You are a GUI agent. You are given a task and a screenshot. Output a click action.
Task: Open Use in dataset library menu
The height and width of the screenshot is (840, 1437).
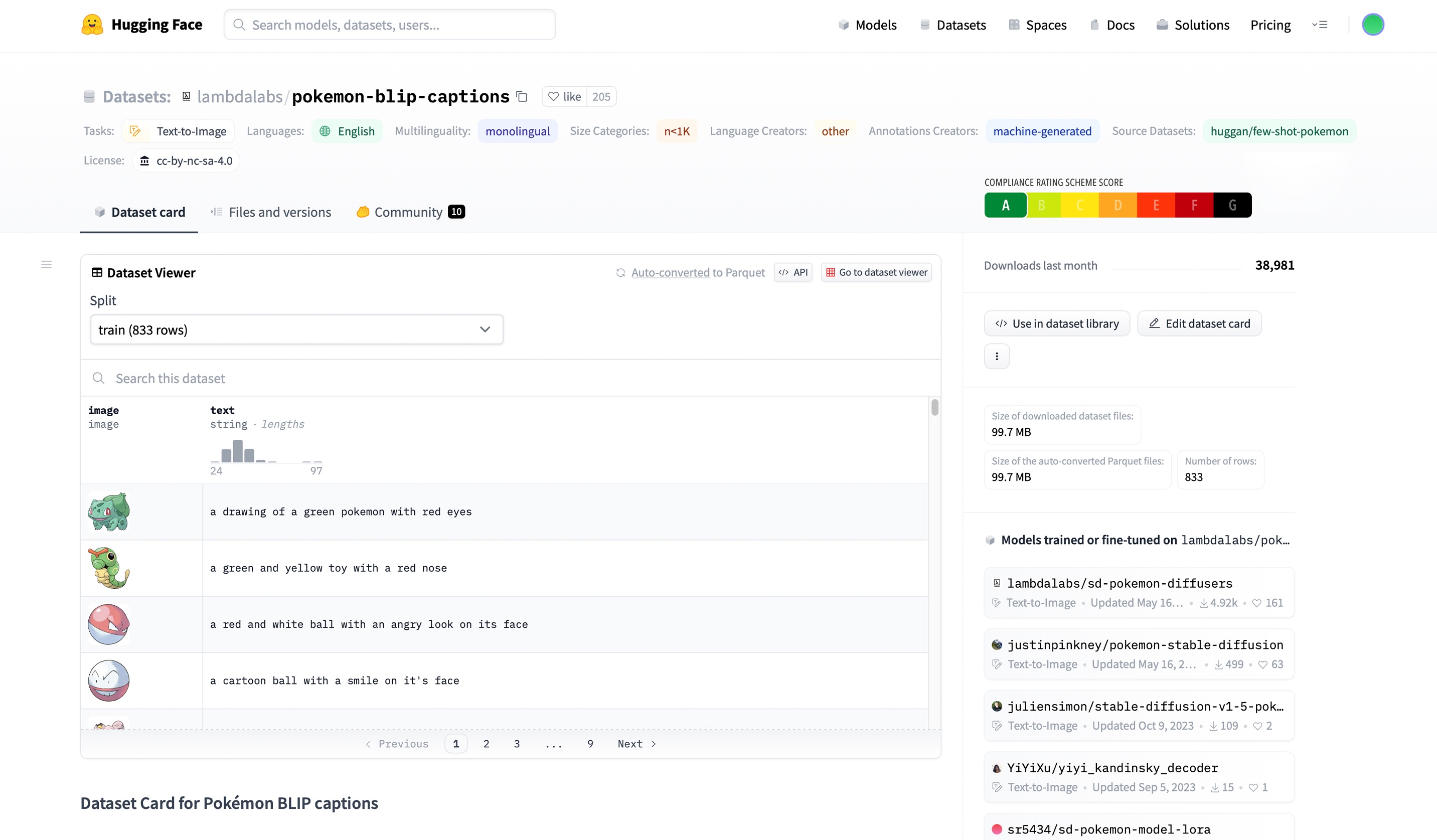click(1056, 323)
